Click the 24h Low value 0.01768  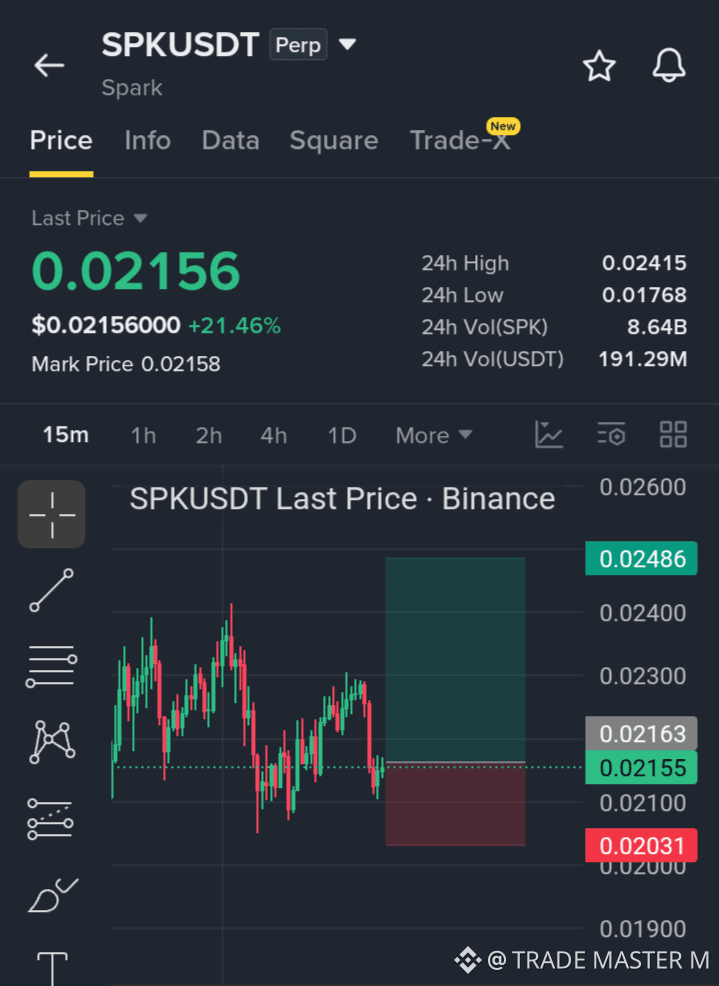pos(644,295)
